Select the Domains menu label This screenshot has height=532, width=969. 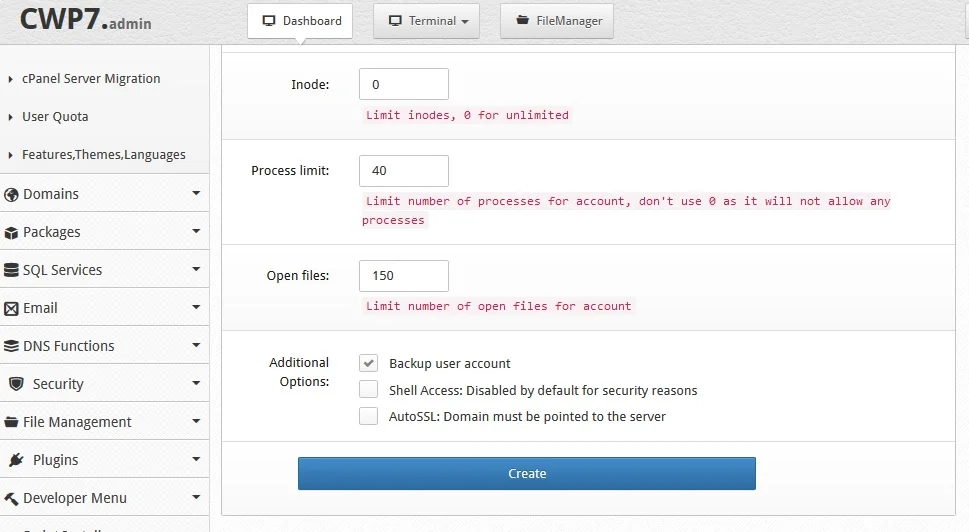pos(51,194)
